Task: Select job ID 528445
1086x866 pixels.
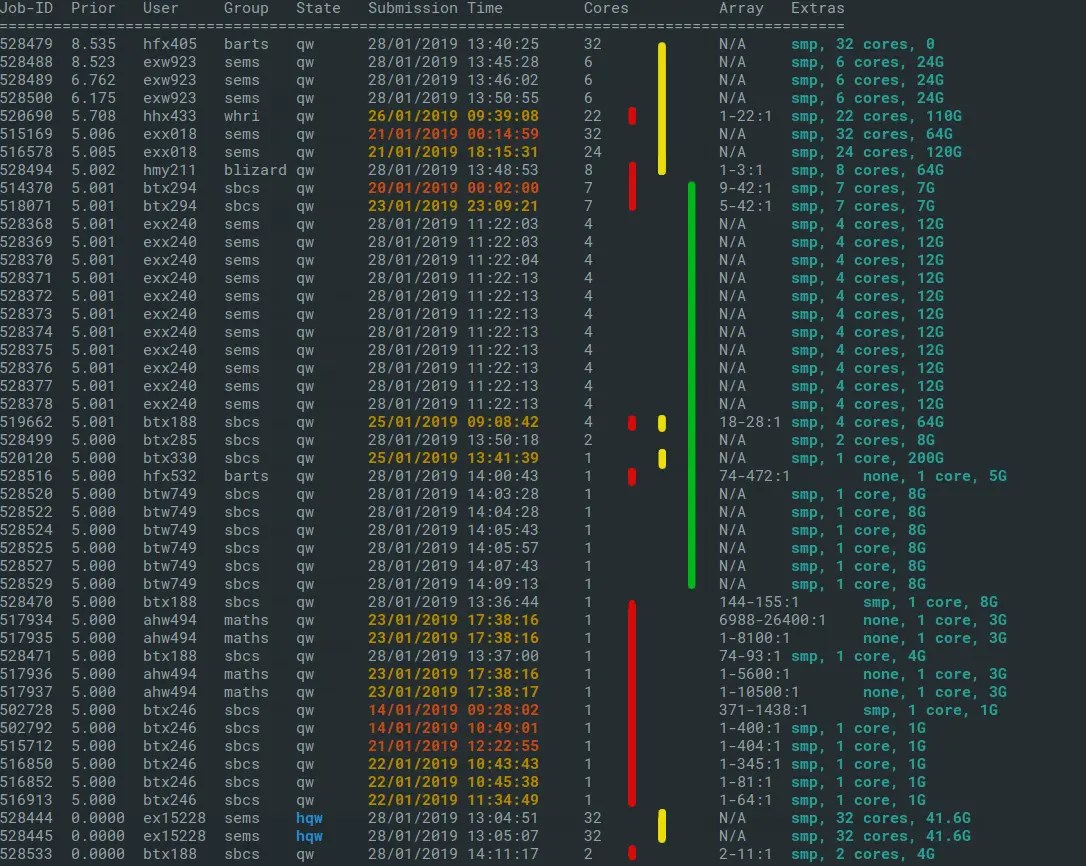Action: click(x=26, y=837)
